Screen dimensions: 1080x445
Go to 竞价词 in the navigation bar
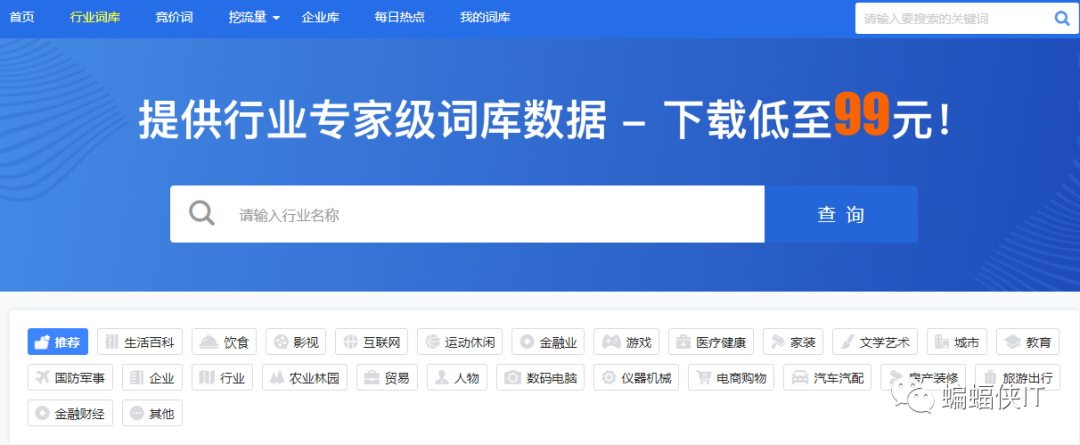tap(174, 17)
